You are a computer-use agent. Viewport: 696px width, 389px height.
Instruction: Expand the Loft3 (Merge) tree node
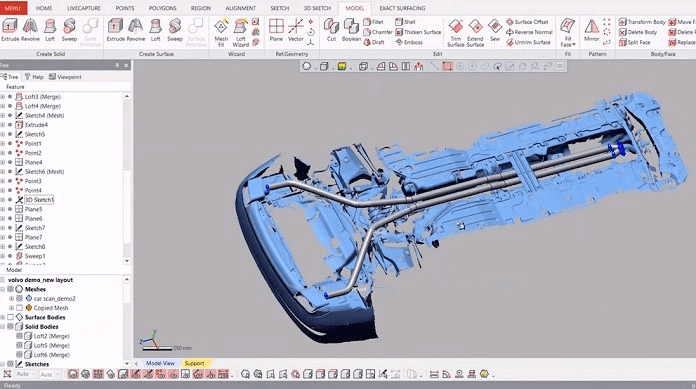tap(3, 96)
